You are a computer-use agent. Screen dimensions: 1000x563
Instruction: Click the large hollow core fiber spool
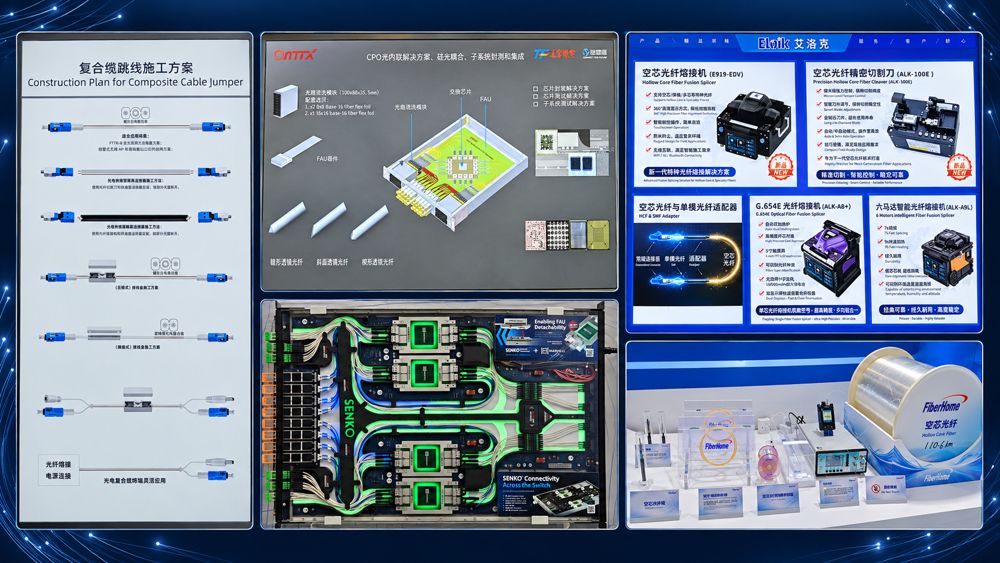point(915,403)
